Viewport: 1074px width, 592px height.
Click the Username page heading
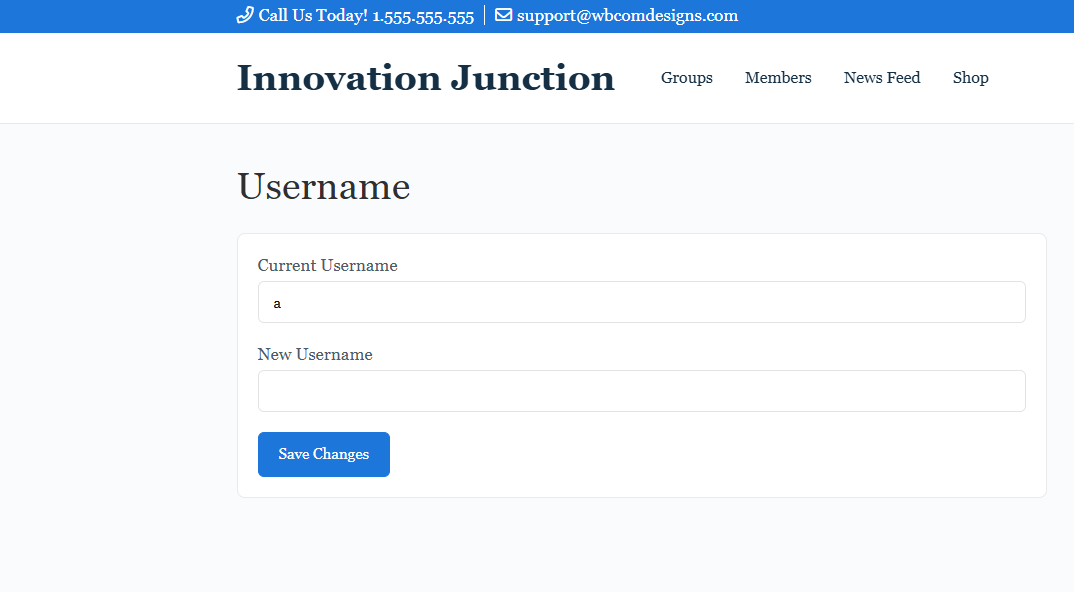tap(323, 187)
